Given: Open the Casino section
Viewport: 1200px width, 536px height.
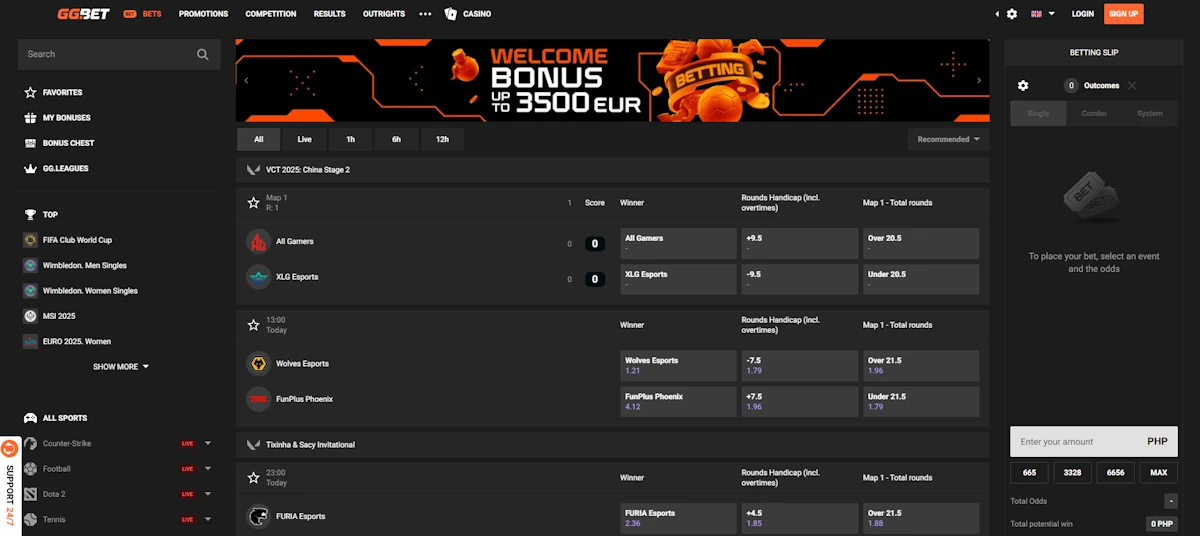Looking at the screenshot, I should 468,14.
